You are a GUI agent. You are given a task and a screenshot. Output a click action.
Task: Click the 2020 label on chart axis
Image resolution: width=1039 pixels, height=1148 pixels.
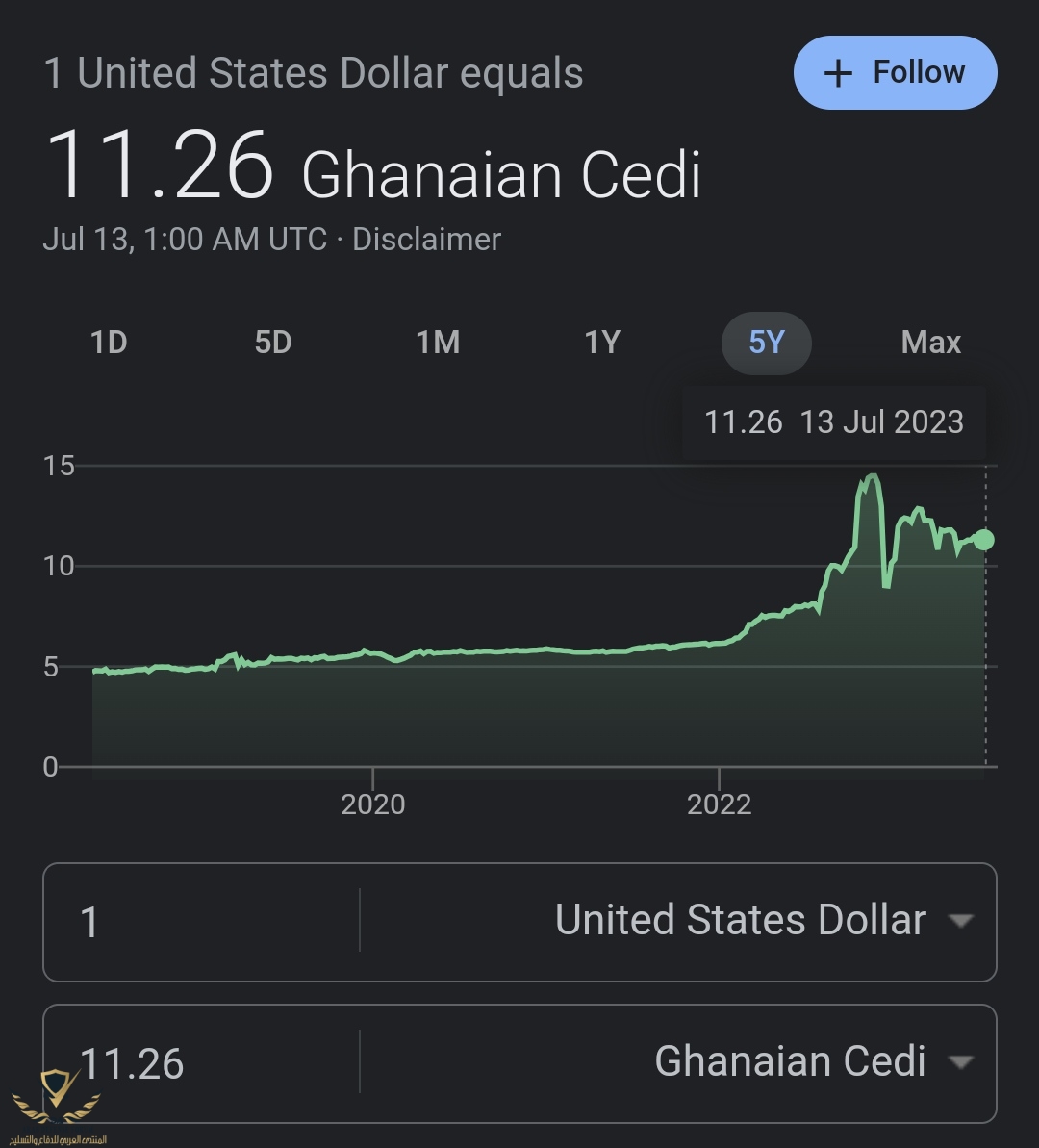[373, 804]
